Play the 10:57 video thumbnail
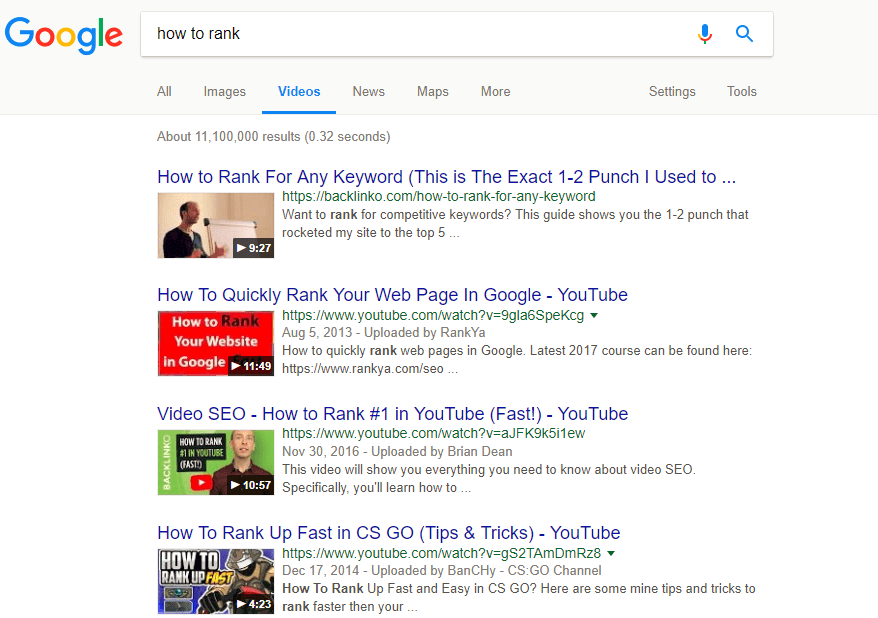The image size is (878, 618). (x=216, y=462)
